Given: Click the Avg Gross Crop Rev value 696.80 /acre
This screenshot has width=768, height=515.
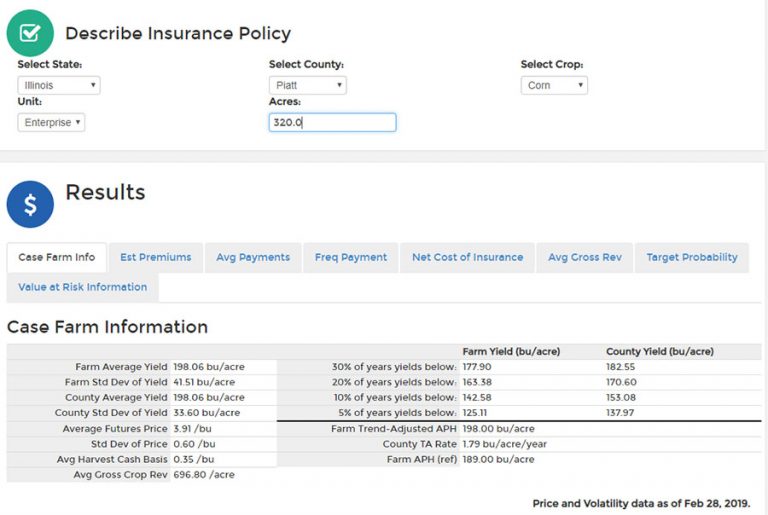Looking at the screenshot, I should point(204,475).
